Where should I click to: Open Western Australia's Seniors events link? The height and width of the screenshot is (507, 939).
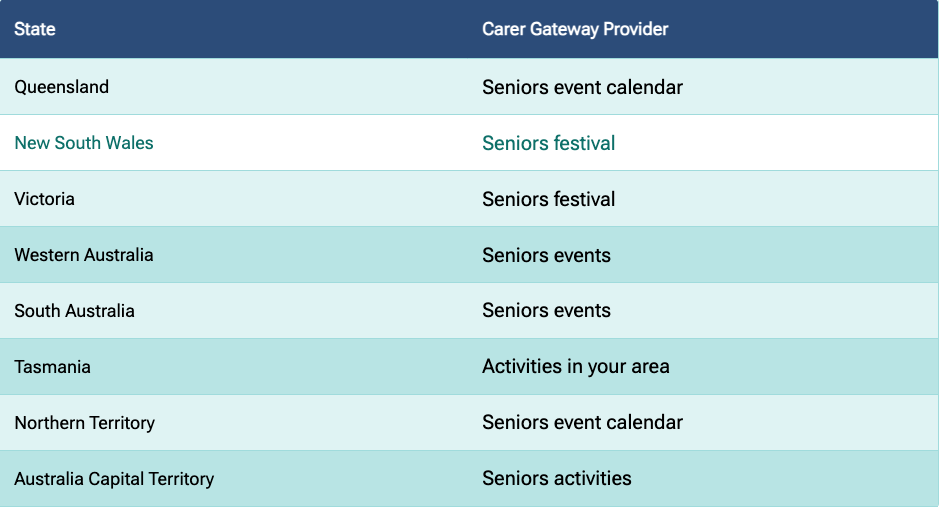click(x=546, y=255)
